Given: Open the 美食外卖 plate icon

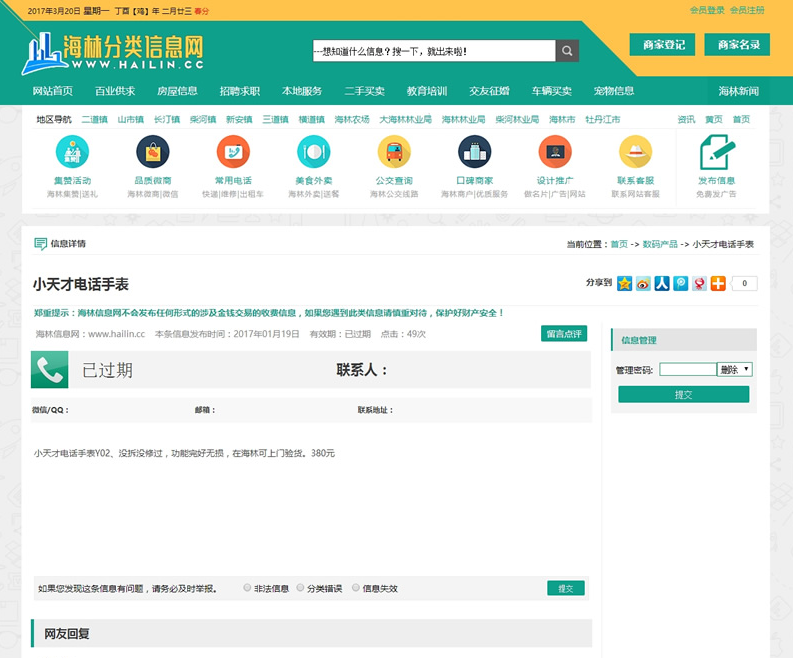Looking at the screenshot, I should tap(314, 151).
